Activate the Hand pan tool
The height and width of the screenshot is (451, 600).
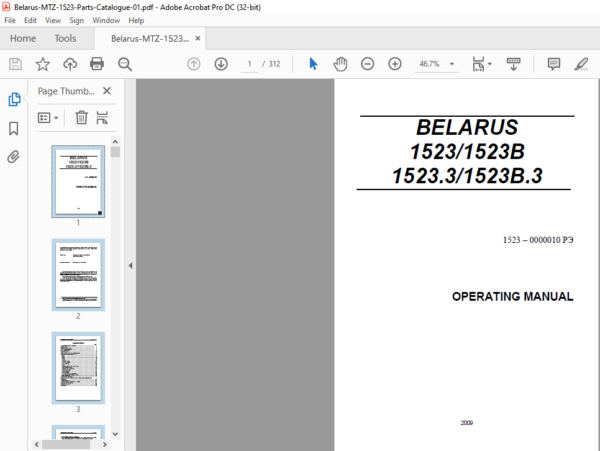pos(340,64)
